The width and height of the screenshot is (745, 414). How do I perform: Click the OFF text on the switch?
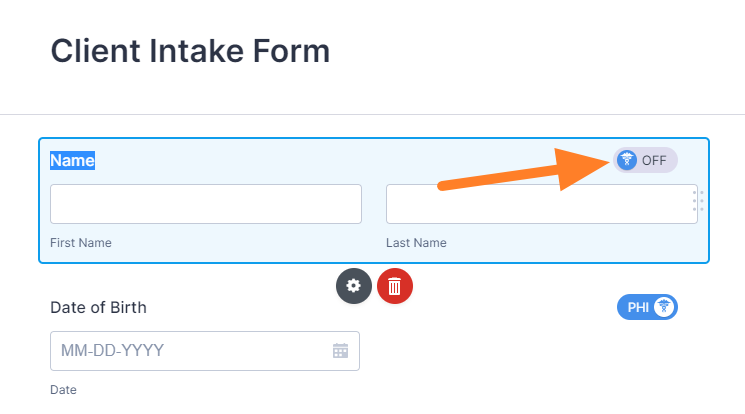(654, 160)
